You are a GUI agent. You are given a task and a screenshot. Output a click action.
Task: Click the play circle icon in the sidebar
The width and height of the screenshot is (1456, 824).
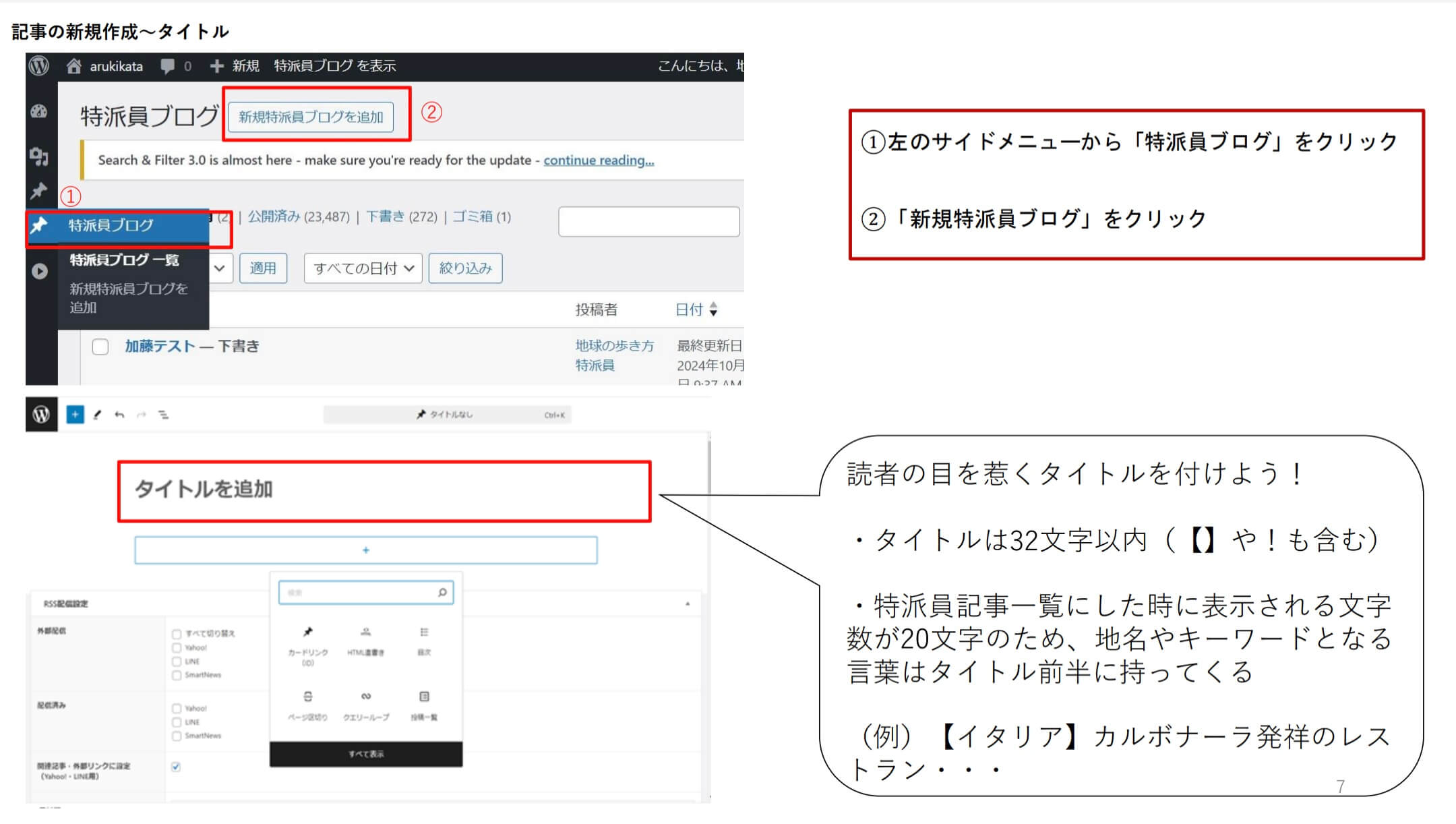pyautogui.click(x=40, y=271)
